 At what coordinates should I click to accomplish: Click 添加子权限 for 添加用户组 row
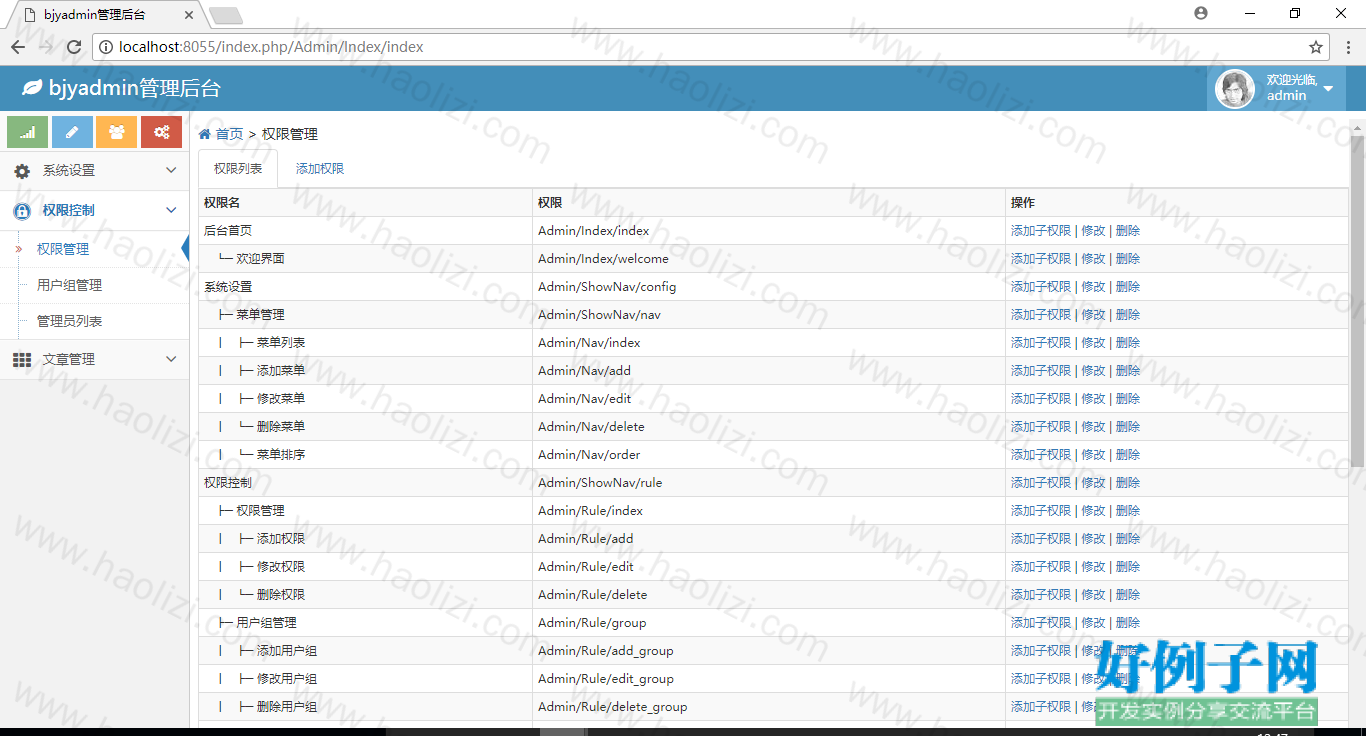pos(1041,651)
